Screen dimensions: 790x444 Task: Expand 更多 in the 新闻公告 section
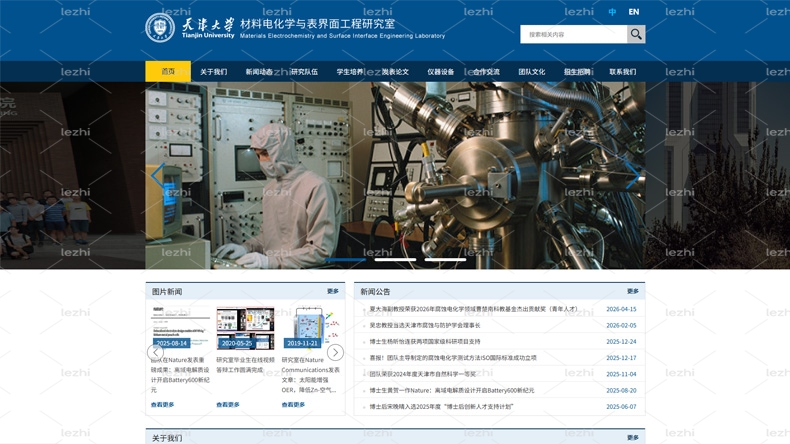(x=633, y=291)
